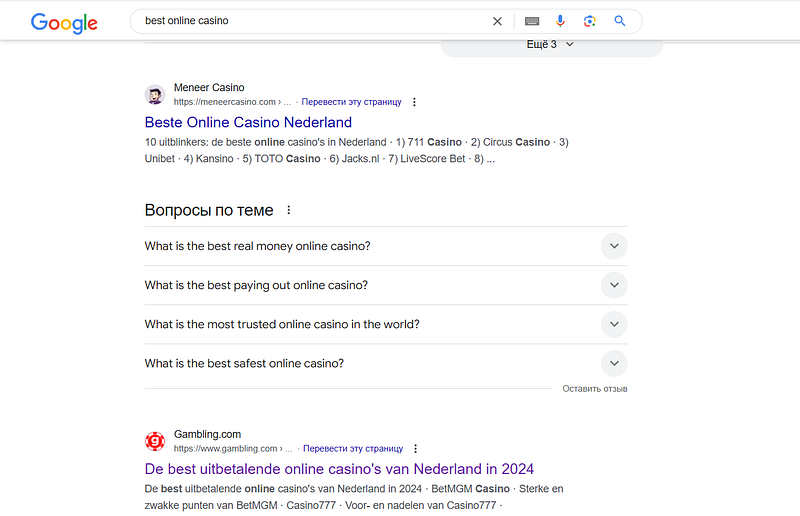Click 'Перевести эту страницу' for Meneer Casino
Image resolution: width=800 pixels, height=516 pixels.
point(352,102)
